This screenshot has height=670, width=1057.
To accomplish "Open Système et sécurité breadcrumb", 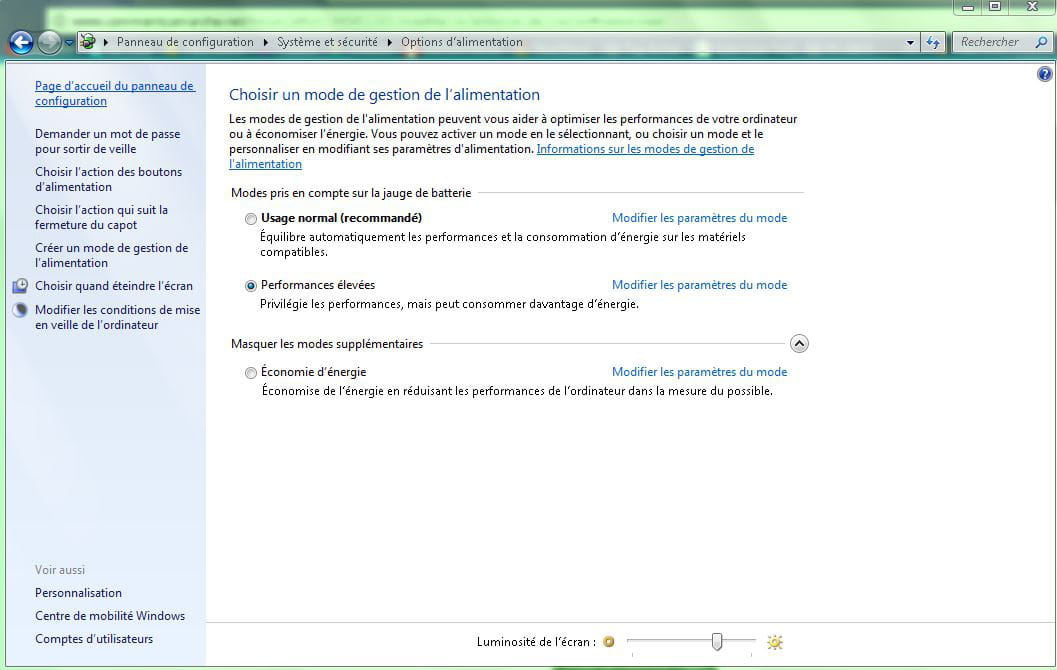I will pos(328,42).
